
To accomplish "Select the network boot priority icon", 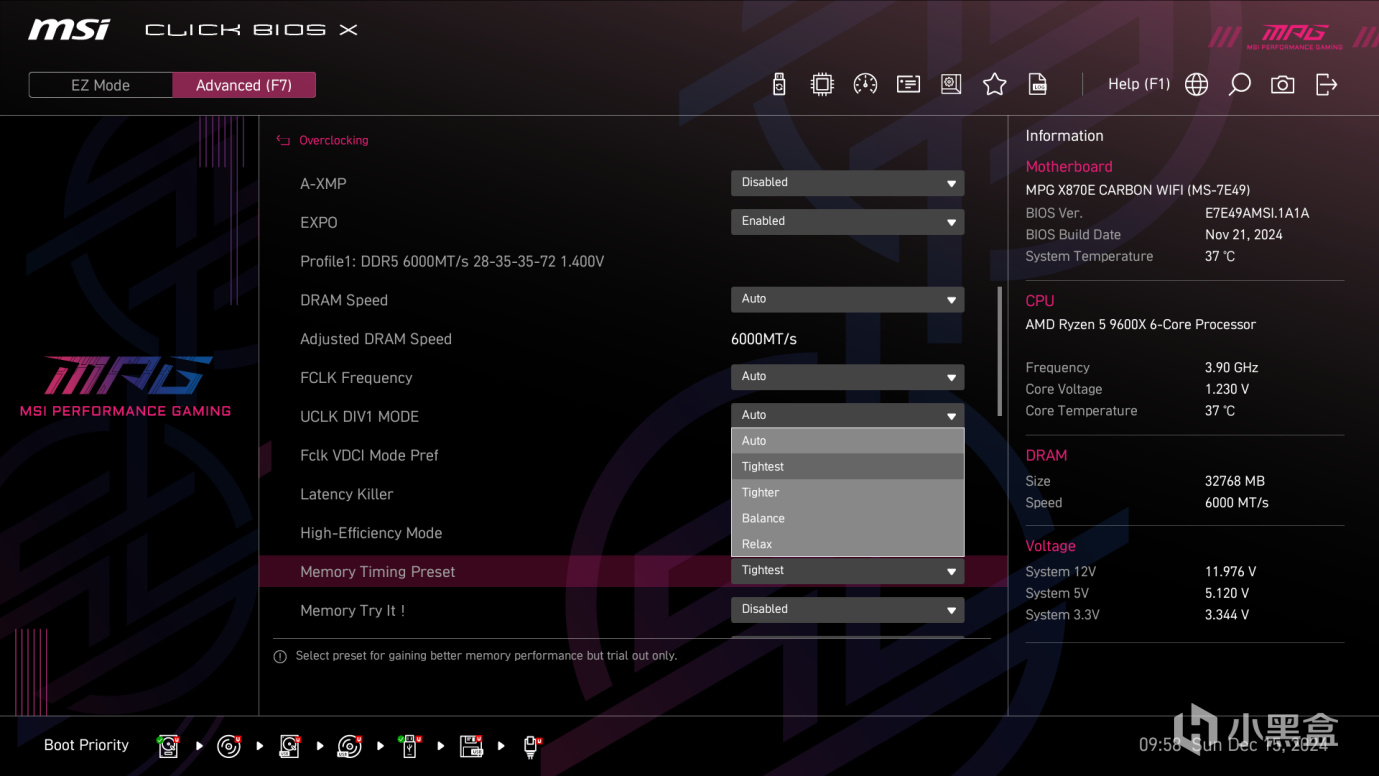I will 531,746.
